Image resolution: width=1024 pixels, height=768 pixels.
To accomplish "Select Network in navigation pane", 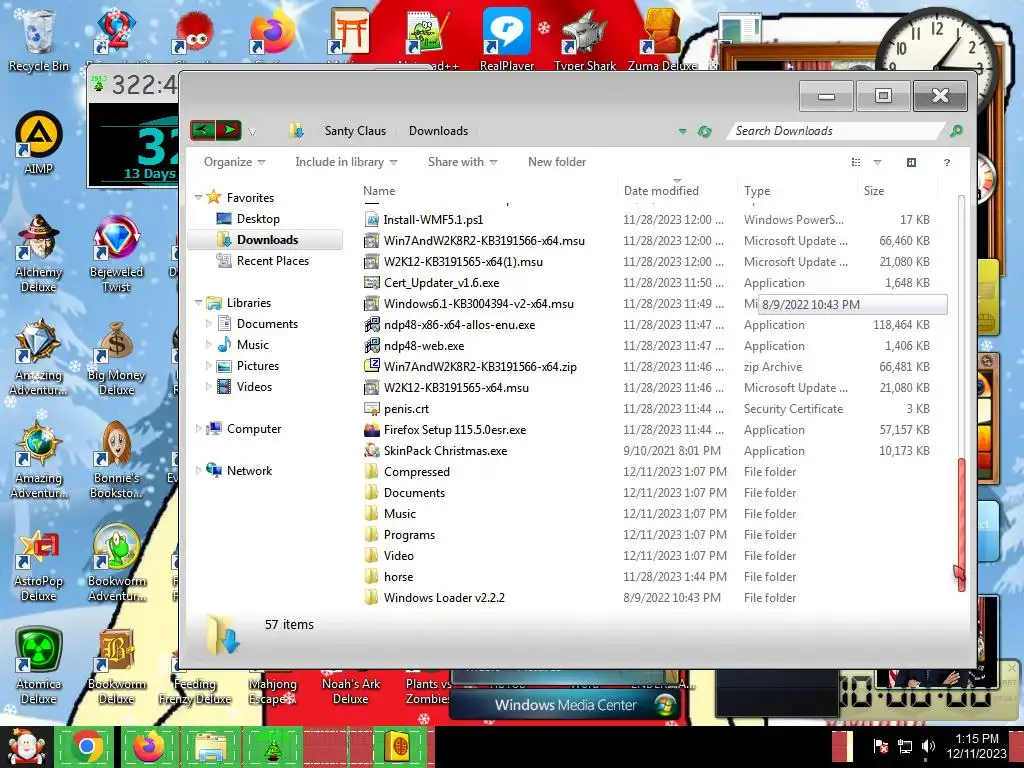I will pyautogui.click(x=249, y=470).
